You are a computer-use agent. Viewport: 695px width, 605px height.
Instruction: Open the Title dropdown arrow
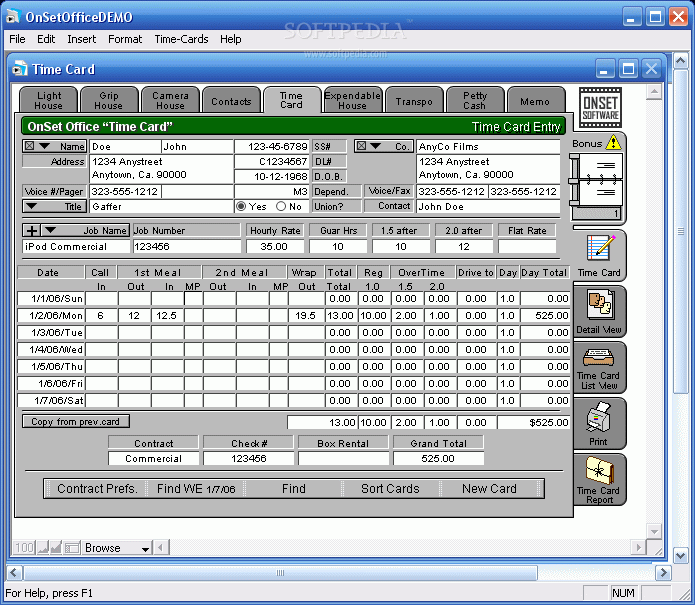tap(31, 206)
